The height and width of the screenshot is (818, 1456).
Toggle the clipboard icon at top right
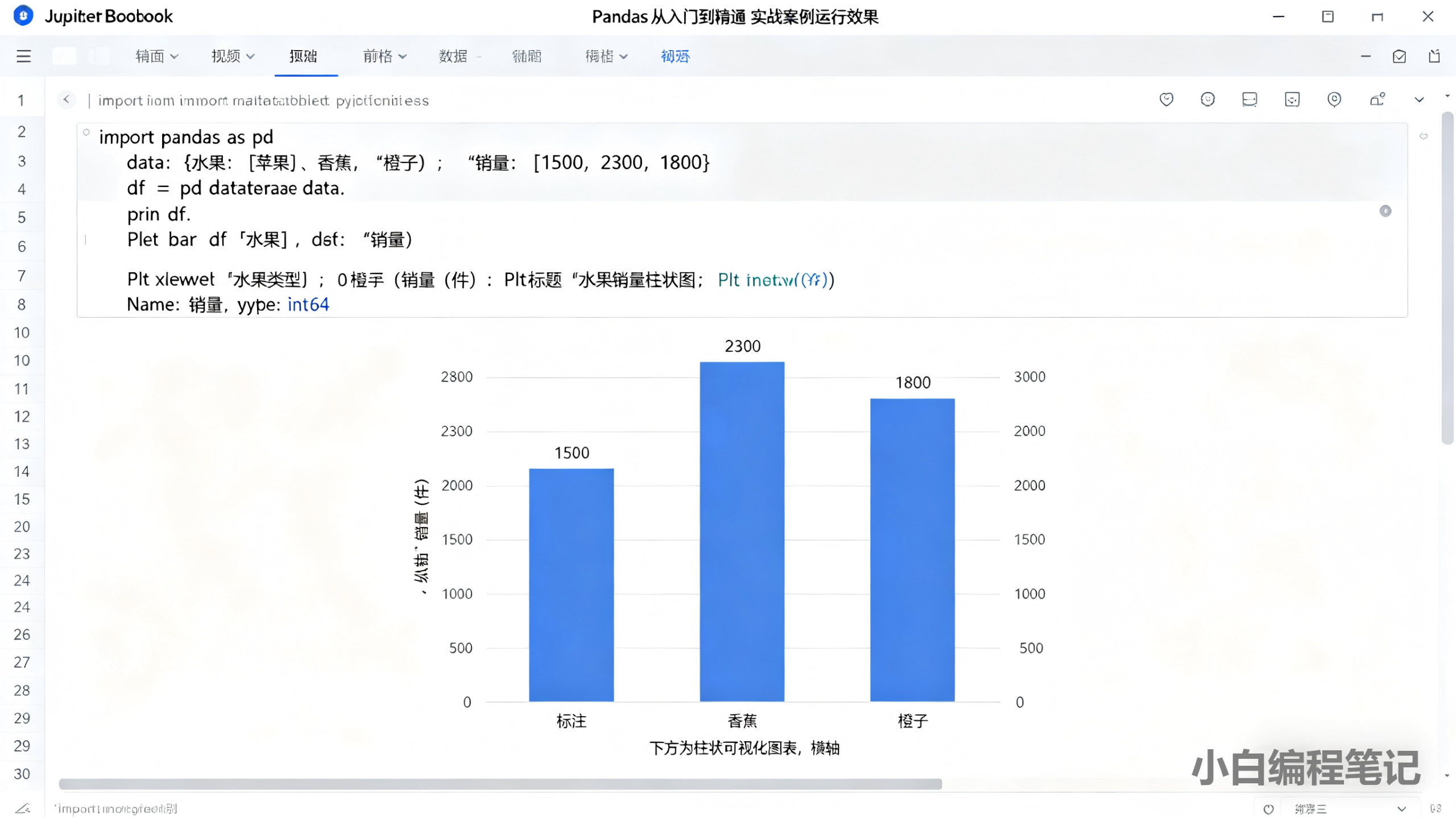(1433, 56)
